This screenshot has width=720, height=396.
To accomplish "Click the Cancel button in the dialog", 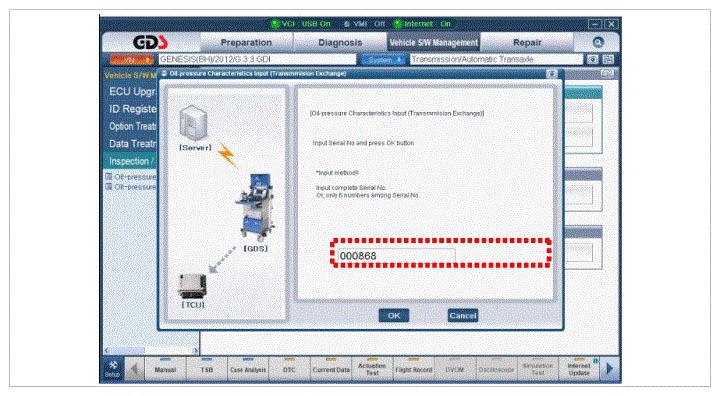I will click(x=462, y=316).
